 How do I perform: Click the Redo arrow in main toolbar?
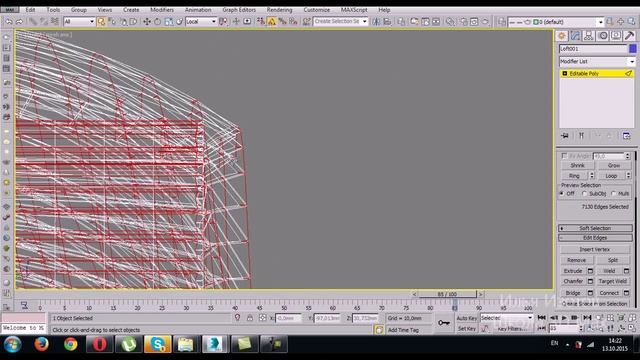(19, 22)
